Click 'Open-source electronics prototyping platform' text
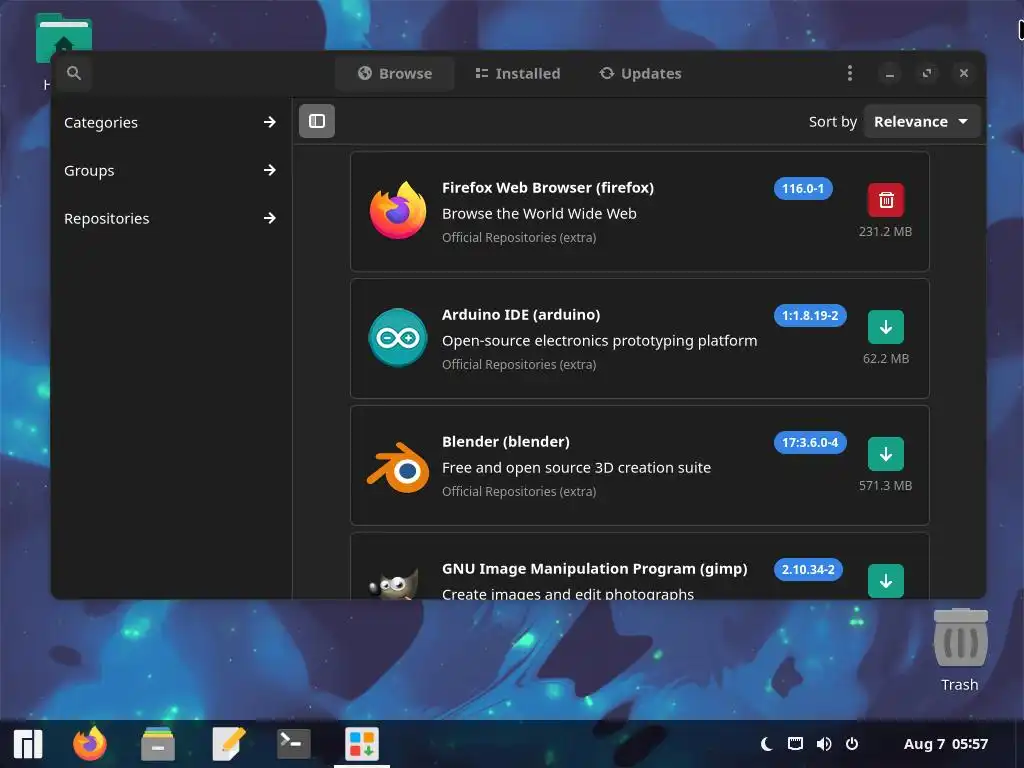This screenshot has width=1024, height=768. 600,341
